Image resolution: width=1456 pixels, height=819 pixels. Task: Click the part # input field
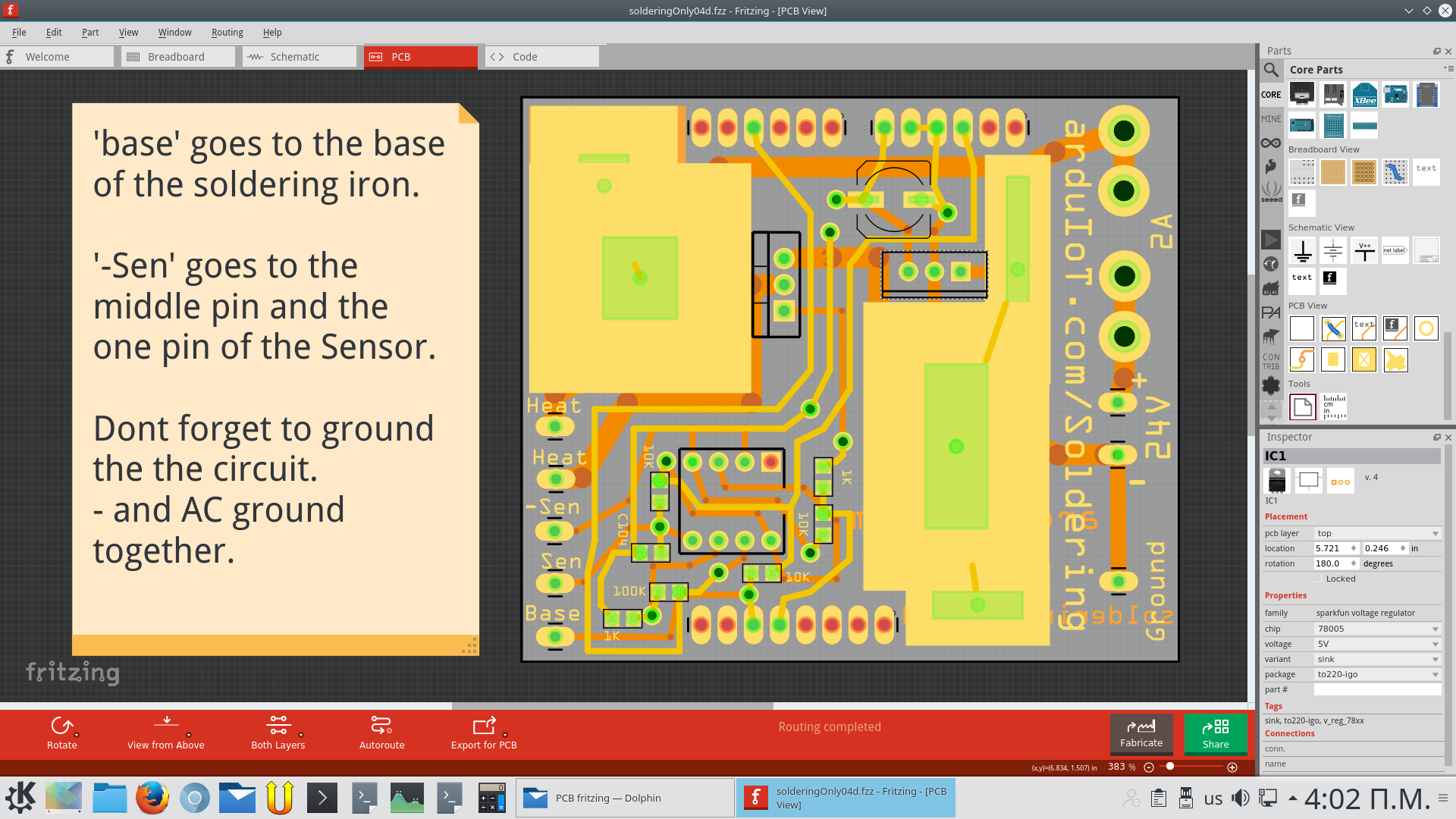1376,689
